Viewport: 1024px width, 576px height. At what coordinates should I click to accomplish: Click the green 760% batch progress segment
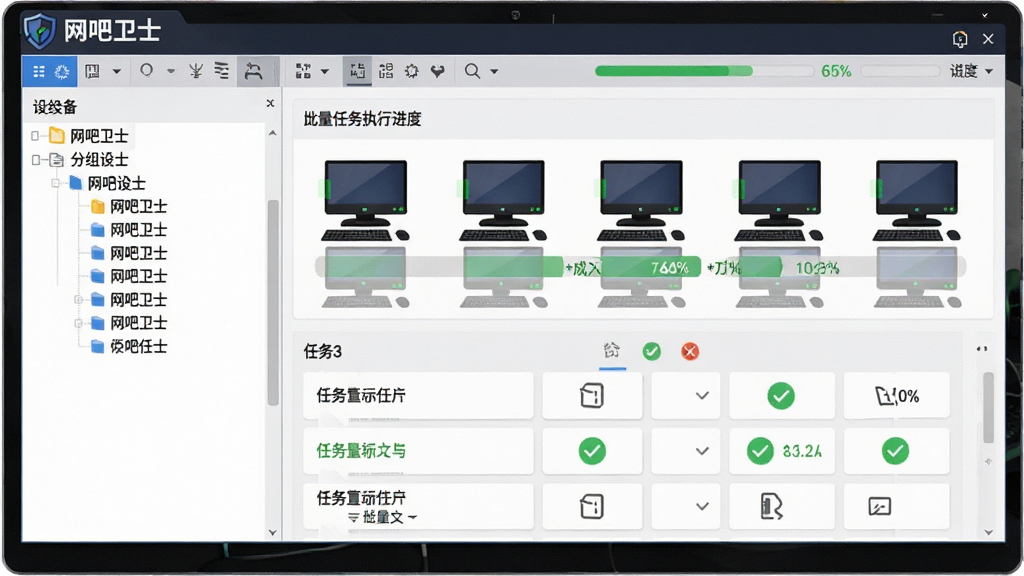[650, 267]
